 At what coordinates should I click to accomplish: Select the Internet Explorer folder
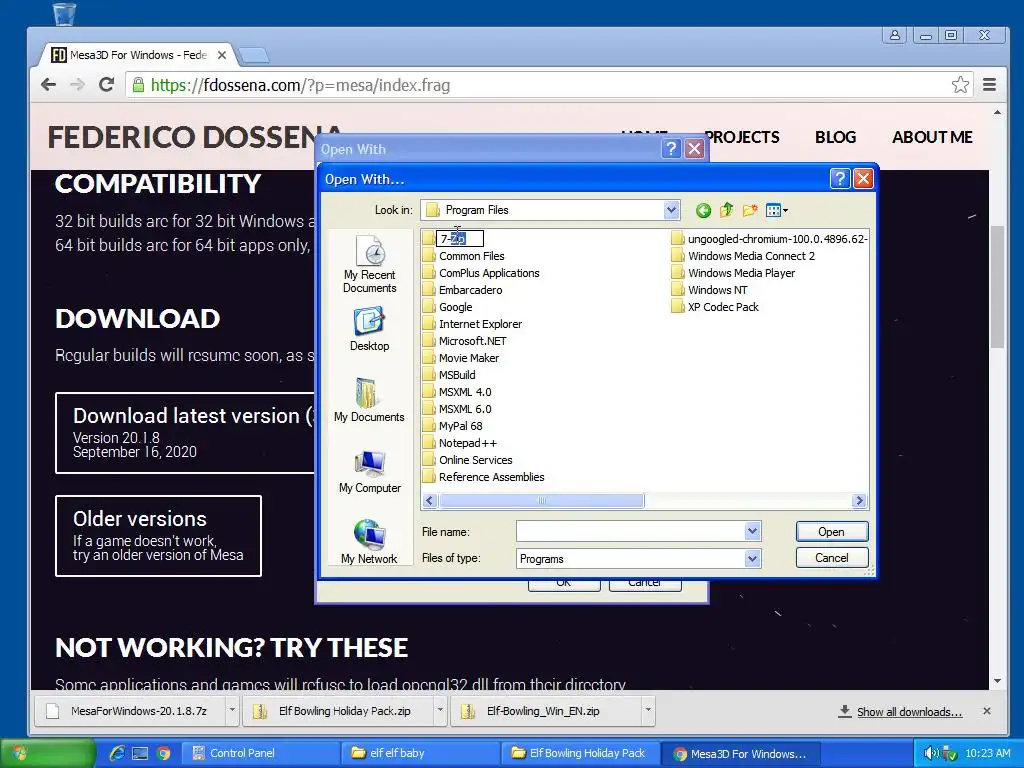click(473, 324)
